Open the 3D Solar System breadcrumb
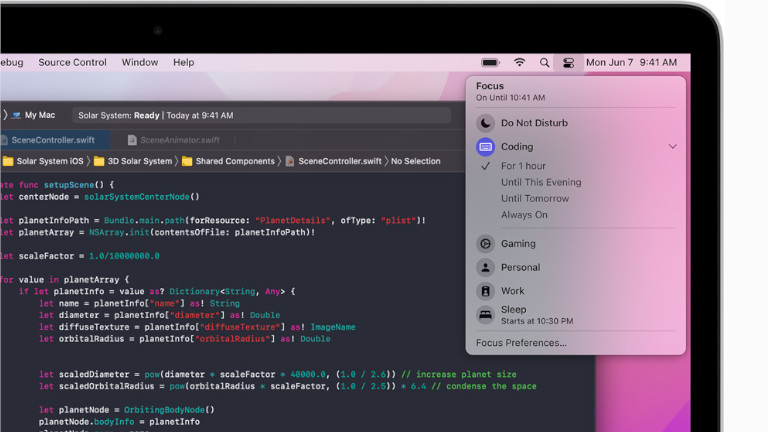 [x=140, y=161]
